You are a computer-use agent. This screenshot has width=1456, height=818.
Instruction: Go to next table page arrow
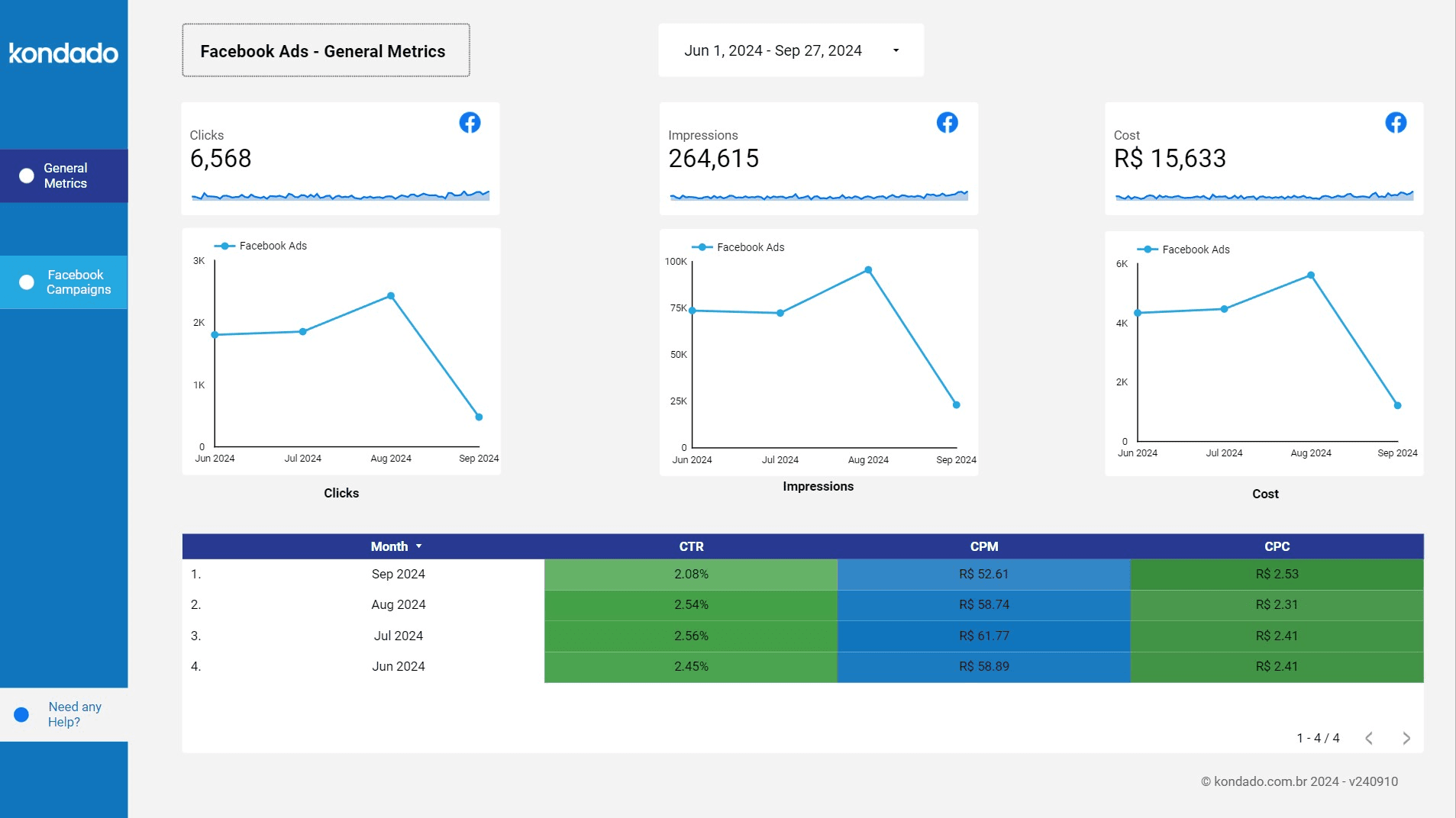(1406, 738)
